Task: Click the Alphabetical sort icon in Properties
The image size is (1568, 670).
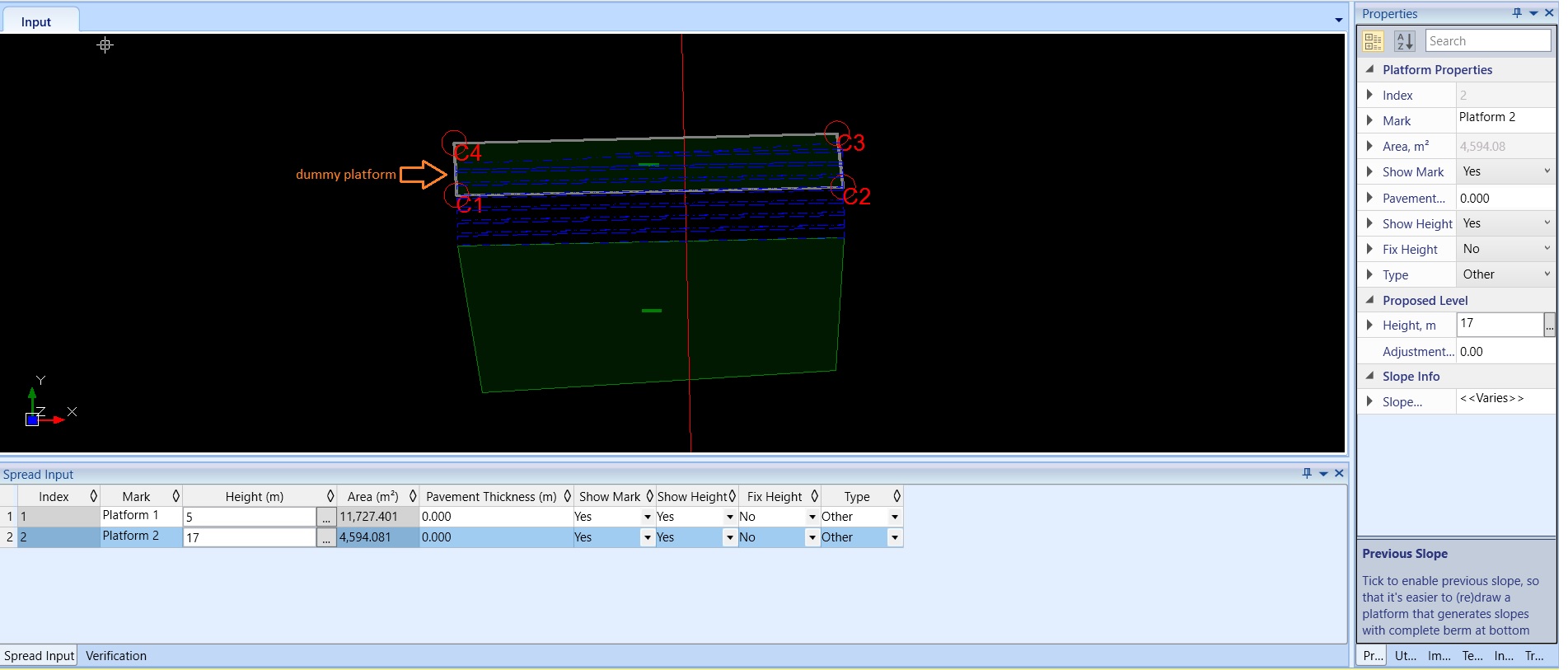Action: tap(1405, 41)
